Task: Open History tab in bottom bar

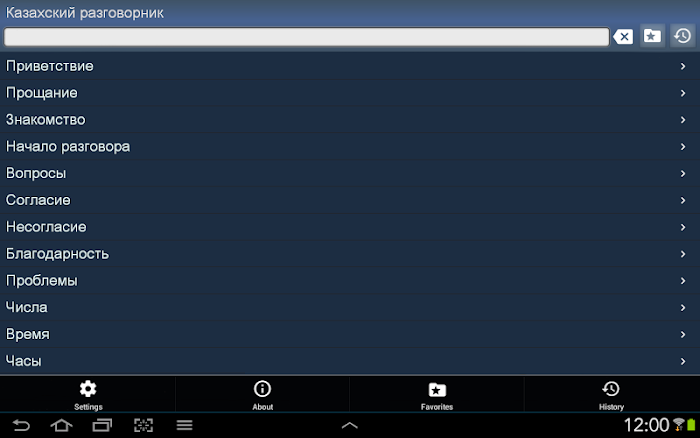Action: coord(611,395)
